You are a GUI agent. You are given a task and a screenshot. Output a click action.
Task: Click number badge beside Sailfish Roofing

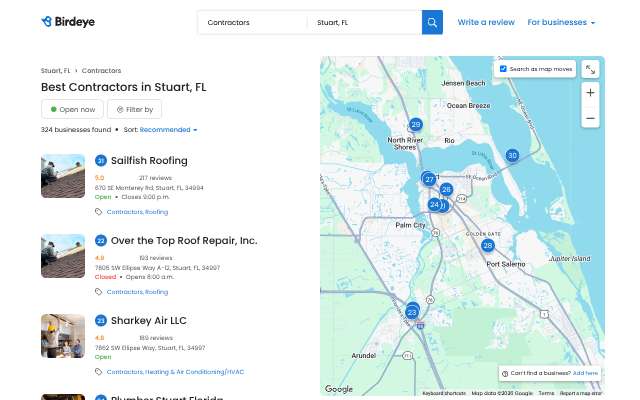101,161
